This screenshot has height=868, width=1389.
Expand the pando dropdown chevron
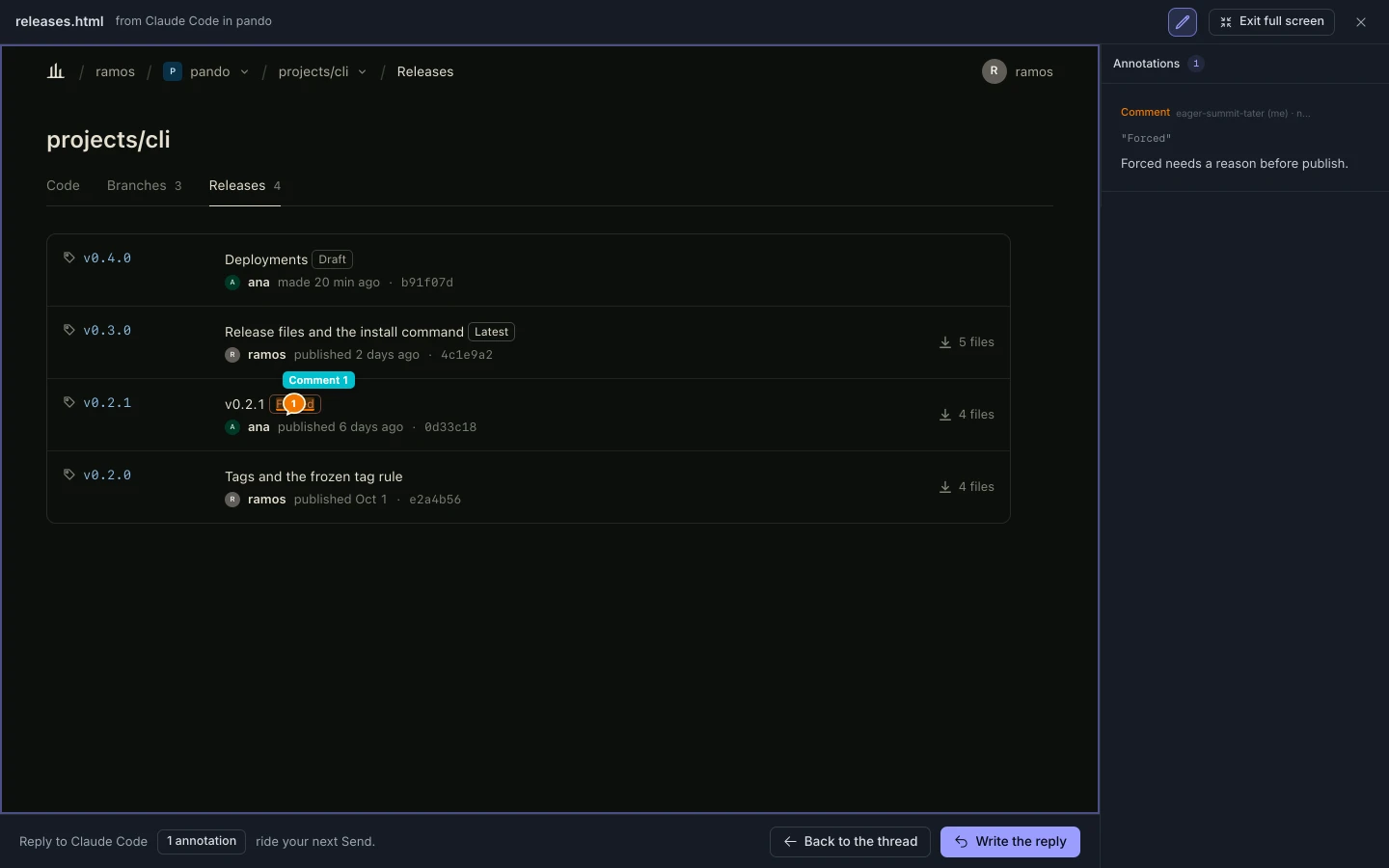pos(244,72)
